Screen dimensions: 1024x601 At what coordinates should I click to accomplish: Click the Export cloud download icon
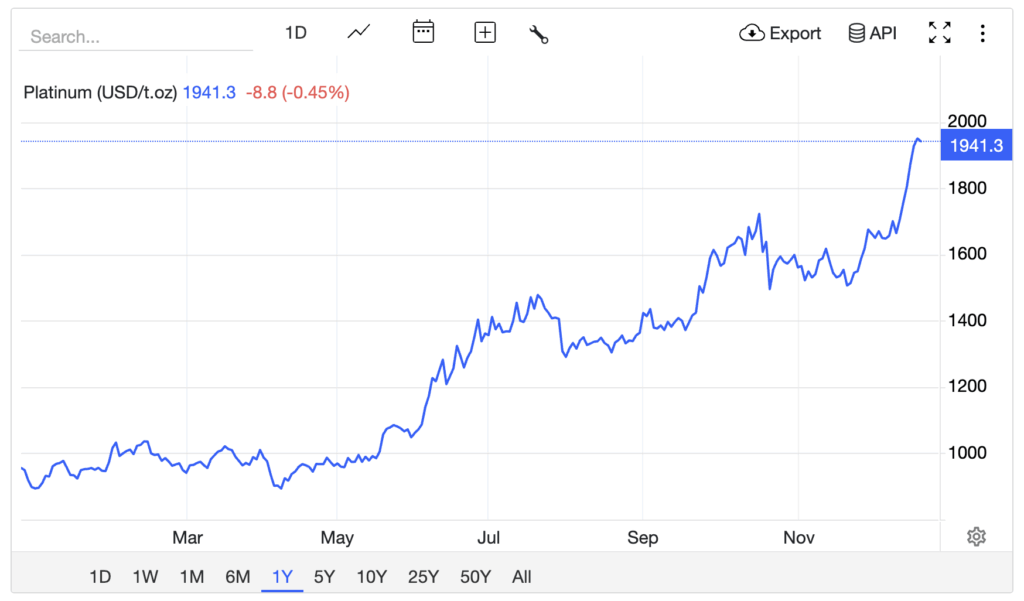click(751, 33)
